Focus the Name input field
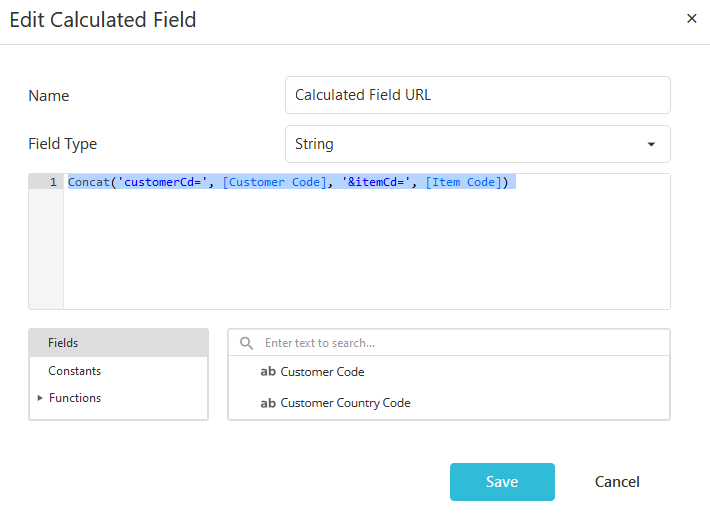Viewport: 710px width, 528px height. [477, 95]
